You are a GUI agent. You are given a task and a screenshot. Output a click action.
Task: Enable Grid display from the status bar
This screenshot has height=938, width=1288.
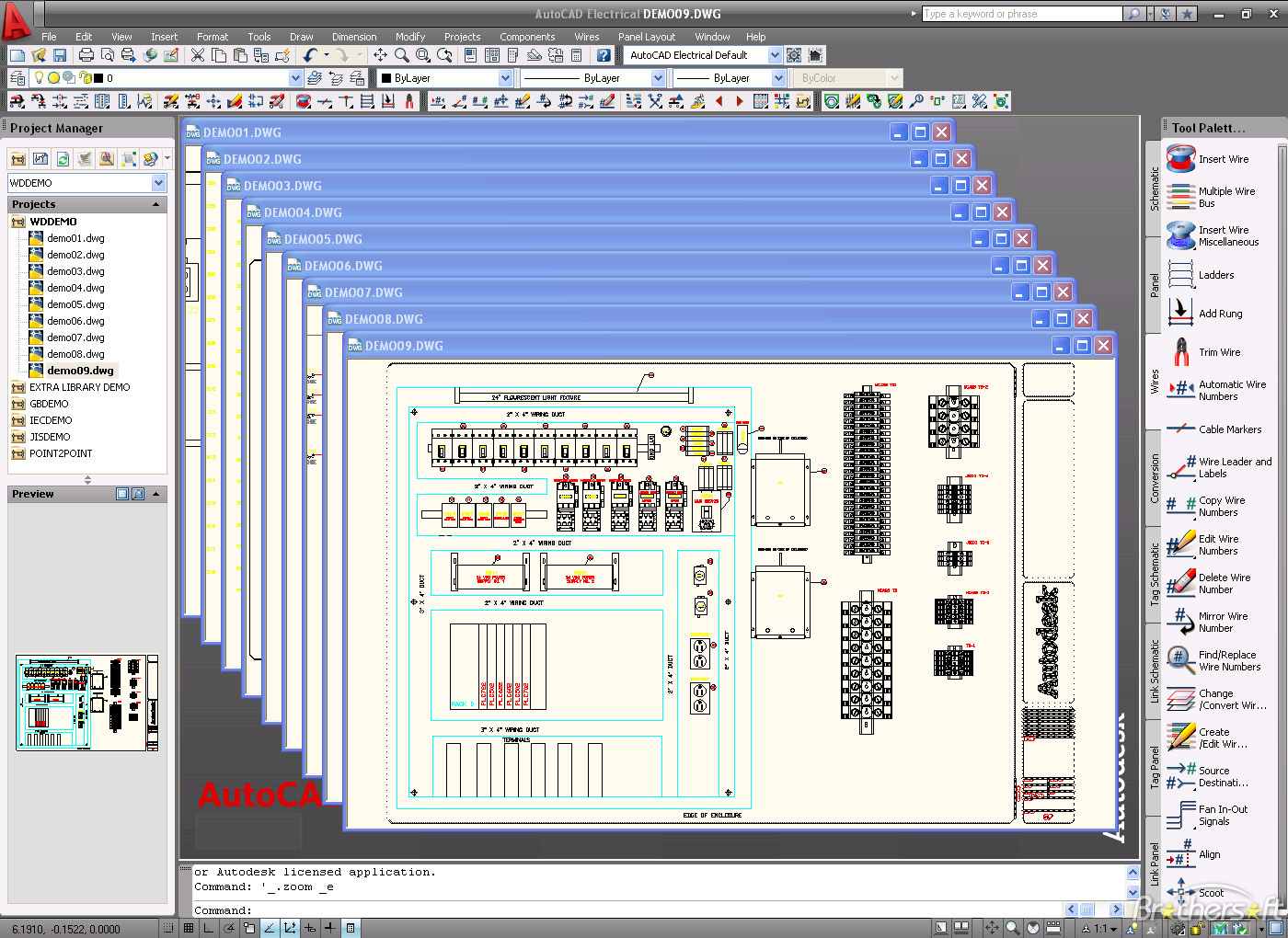188,929
